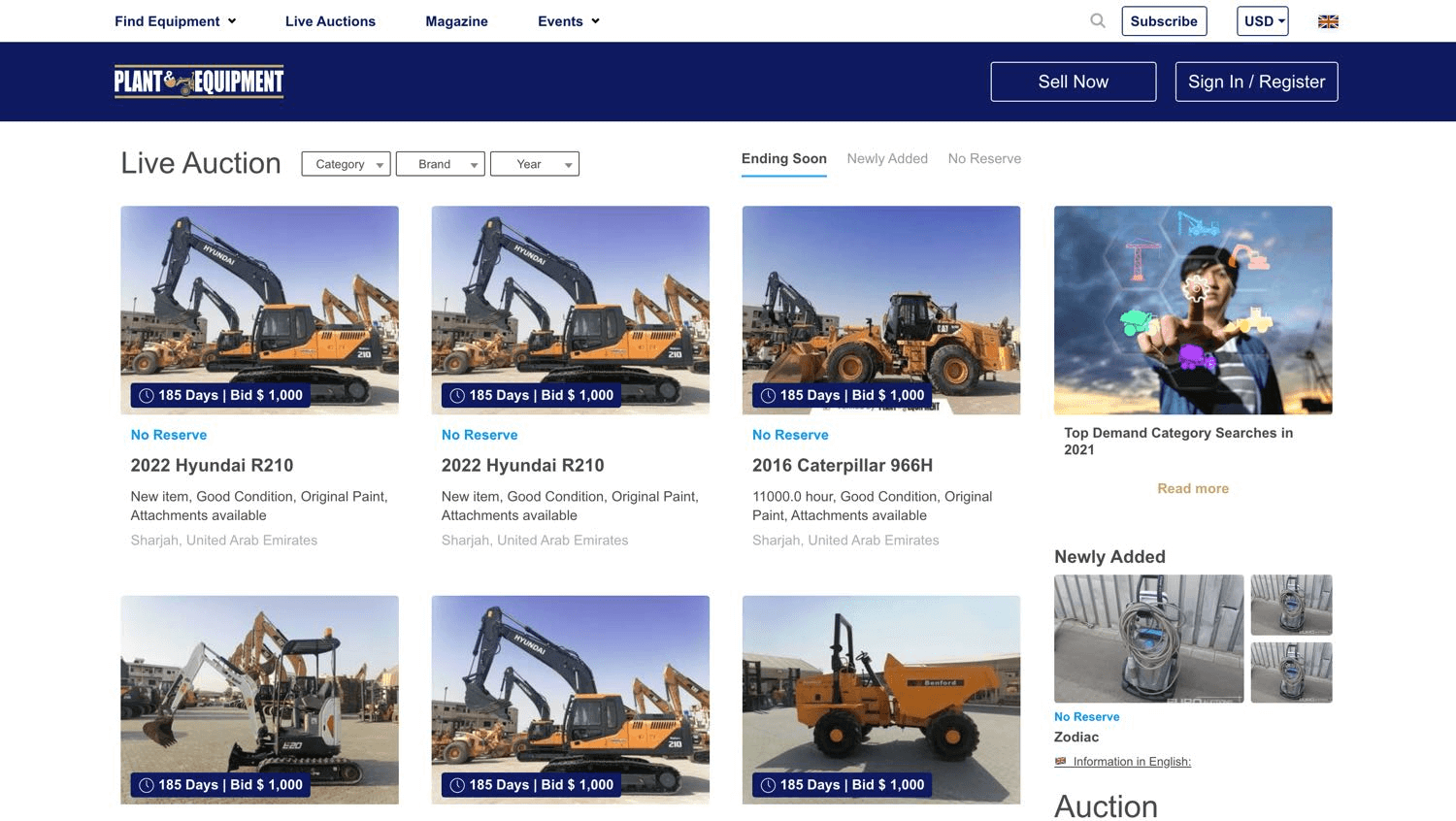Click the bid badge on the white mini excavator
1456x821 pixels.
coord(220,785)
